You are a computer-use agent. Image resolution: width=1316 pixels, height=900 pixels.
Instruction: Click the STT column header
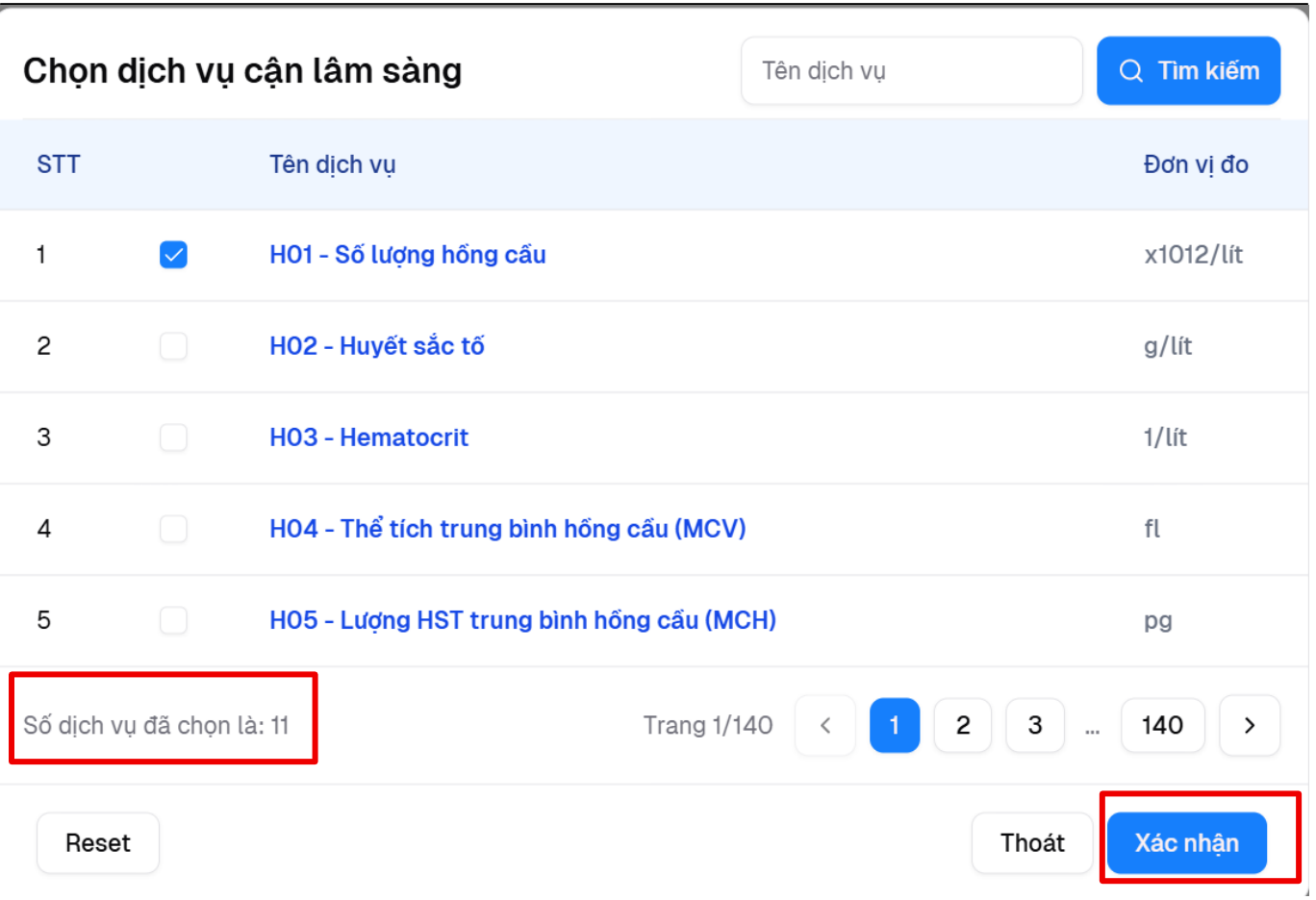59,164
